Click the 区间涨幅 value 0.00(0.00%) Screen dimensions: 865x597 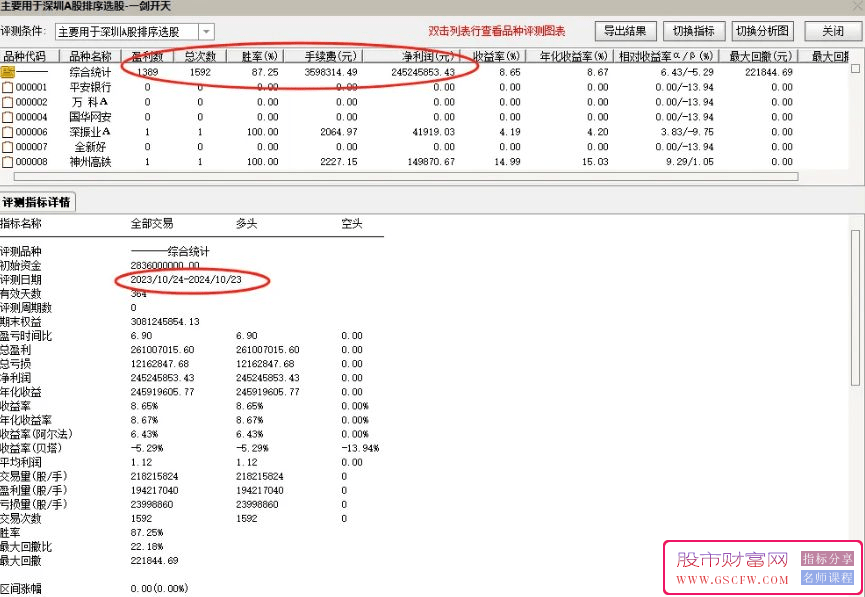(159, 589)
